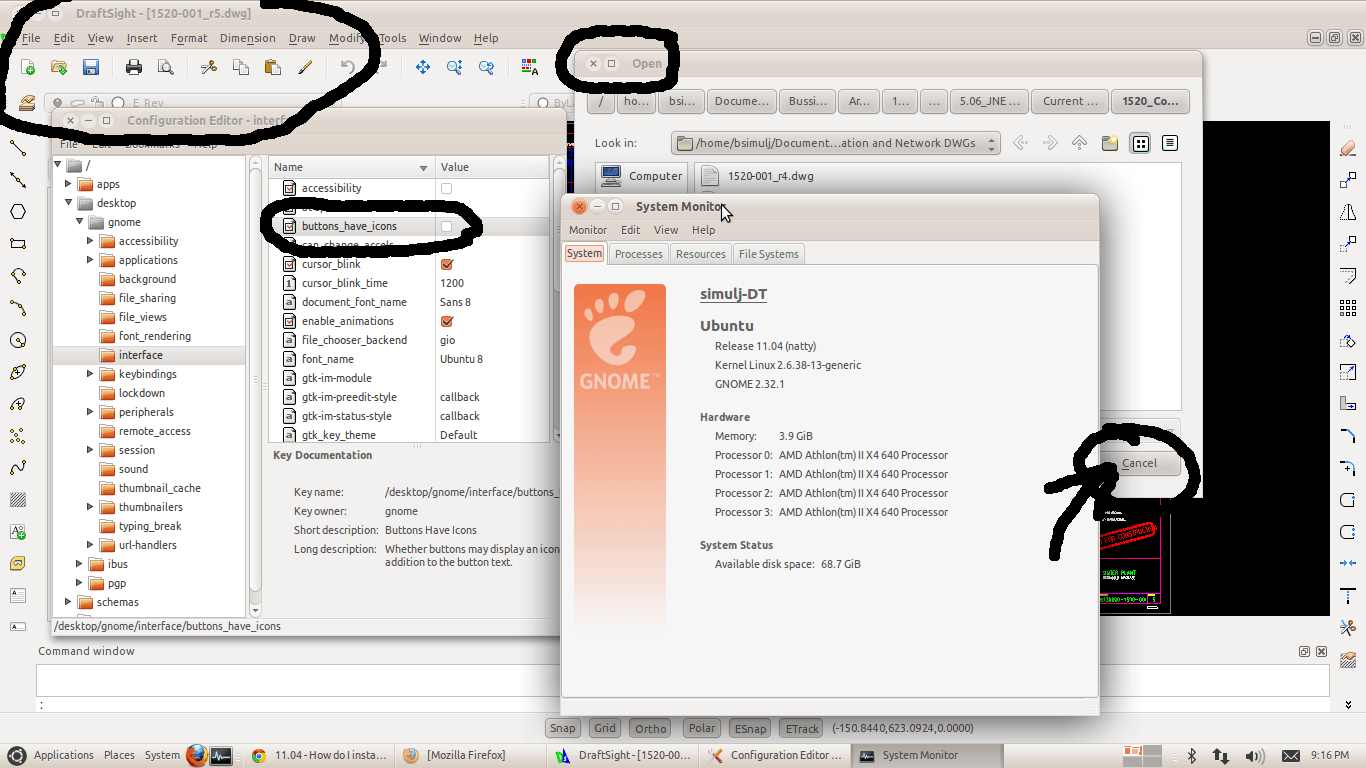This screenshot has height=768, width=1366.
Task: Toggle the ETrack status button
Action: click(802, 728)
